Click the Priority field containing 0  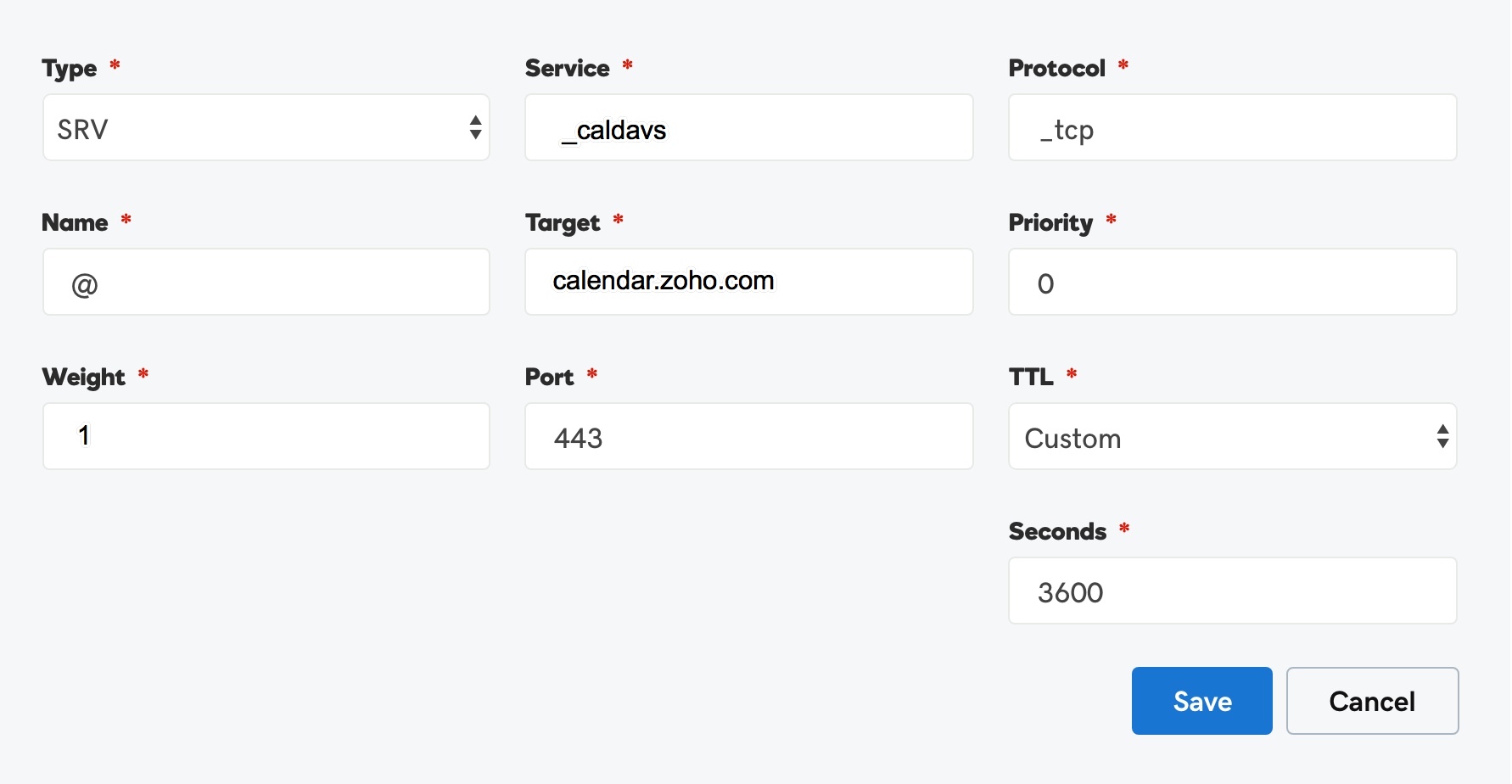[x=1232, y=282]
